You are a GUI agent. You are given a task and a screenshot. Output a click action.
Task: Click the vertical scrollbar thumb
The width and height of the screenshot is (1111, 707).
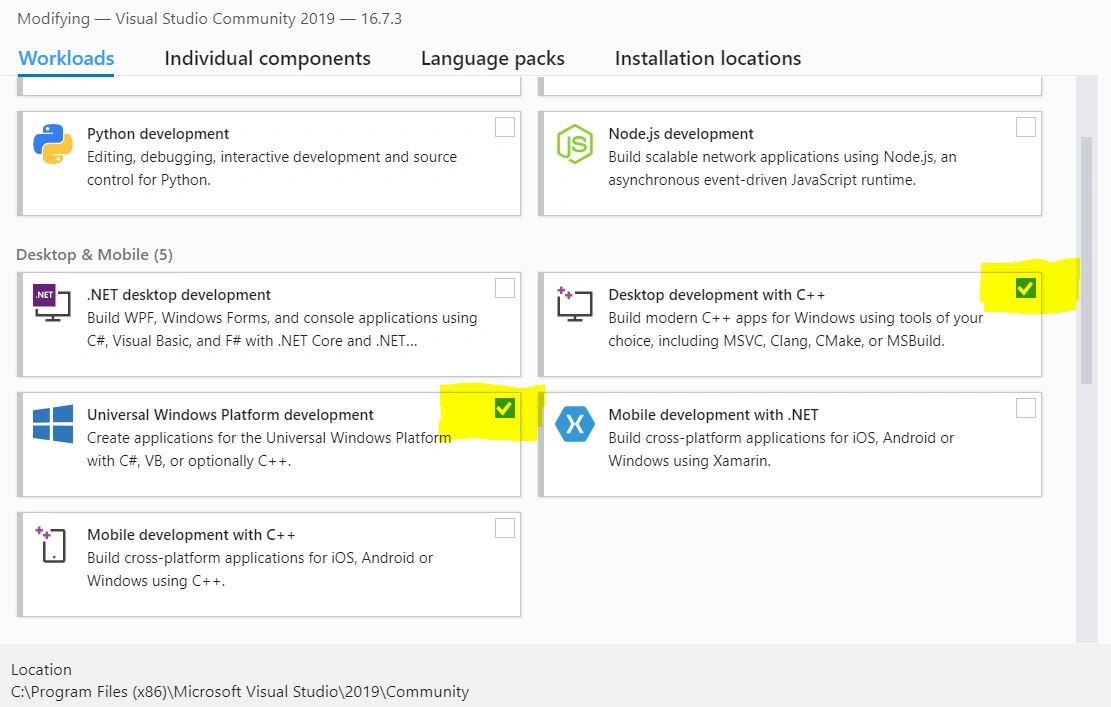pyautogui.click(x=1086, y=260)
